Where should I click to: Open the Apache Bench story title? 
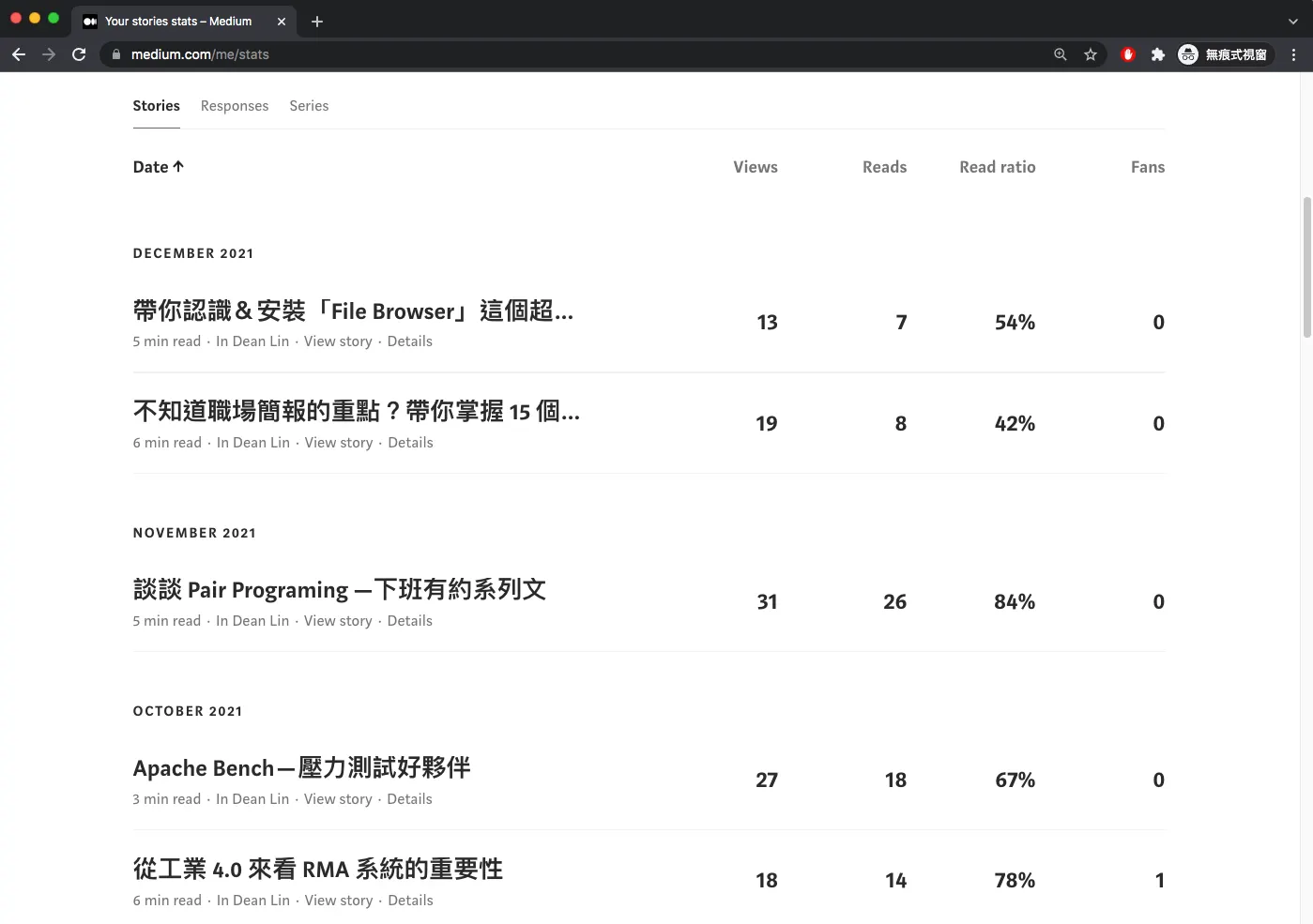point(301,767)
